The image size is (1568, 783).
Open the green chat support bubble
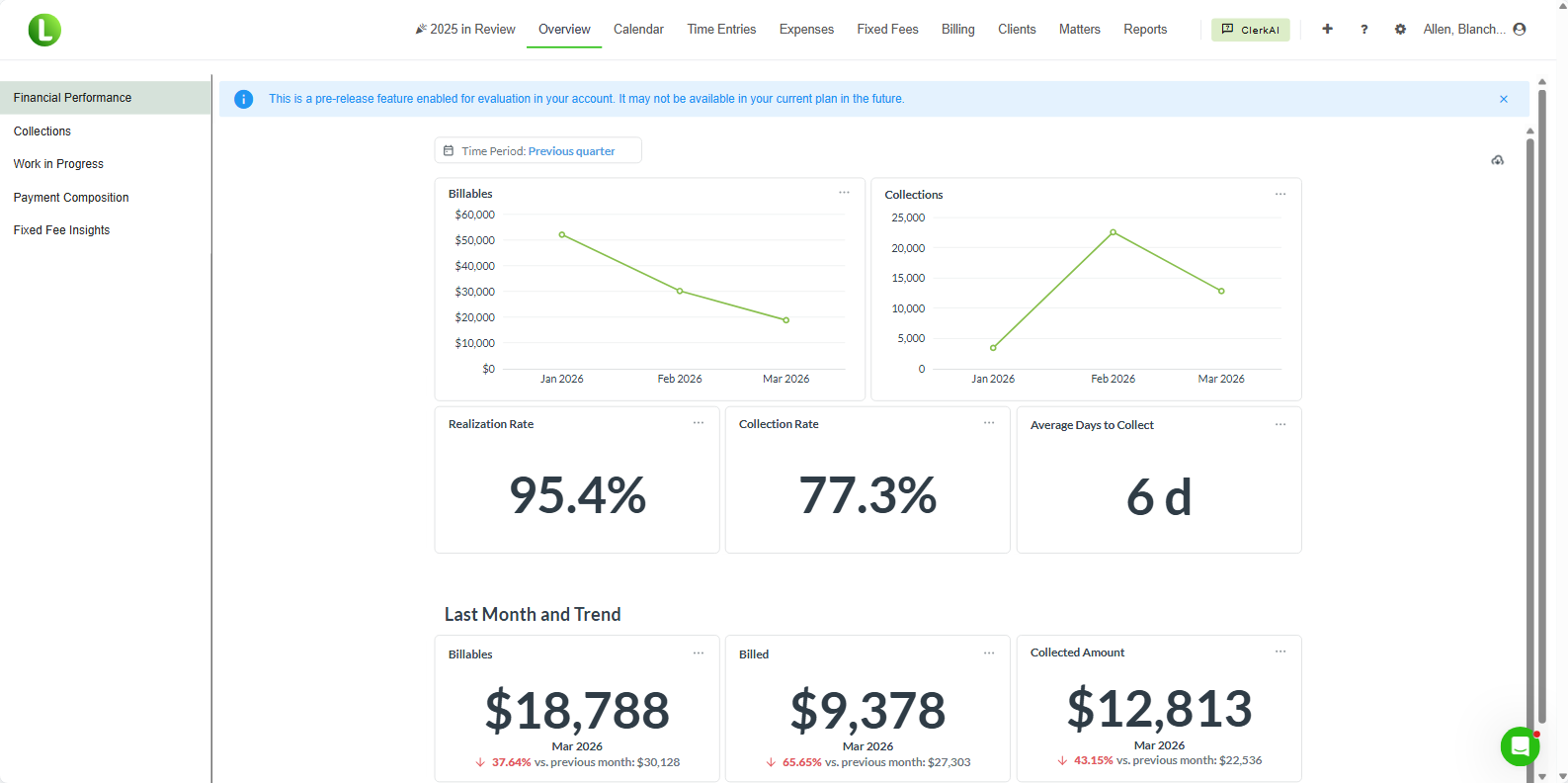tap(1520, 746)
